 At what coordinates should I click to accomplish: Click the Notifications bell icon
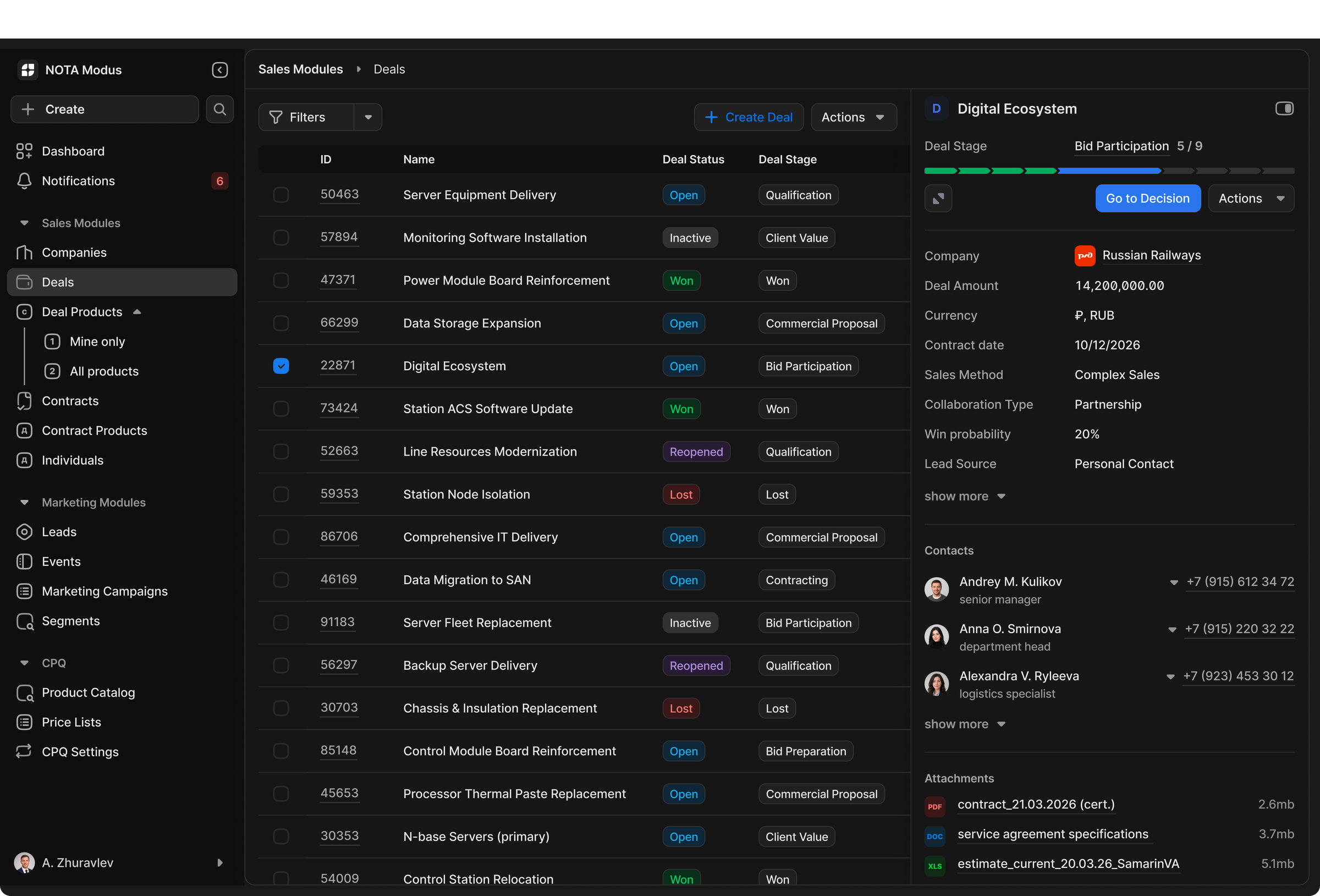24,180
